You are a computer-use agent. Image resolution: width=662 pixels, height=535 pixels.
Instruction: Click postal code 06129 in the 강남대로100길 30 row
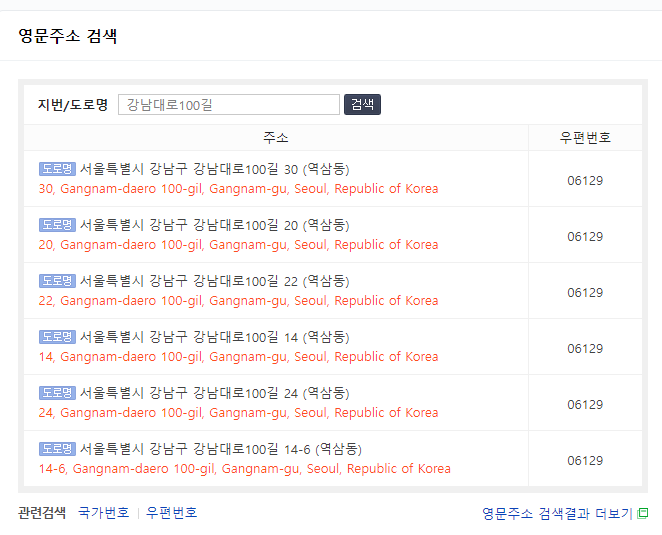pos(585,181)
